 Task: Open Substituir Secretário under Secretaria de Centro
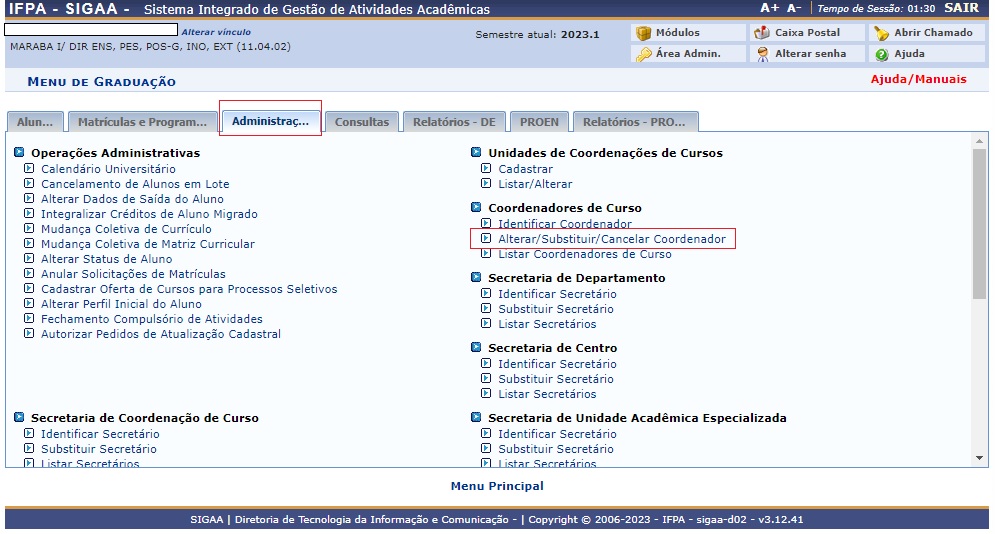coord(556,379)
